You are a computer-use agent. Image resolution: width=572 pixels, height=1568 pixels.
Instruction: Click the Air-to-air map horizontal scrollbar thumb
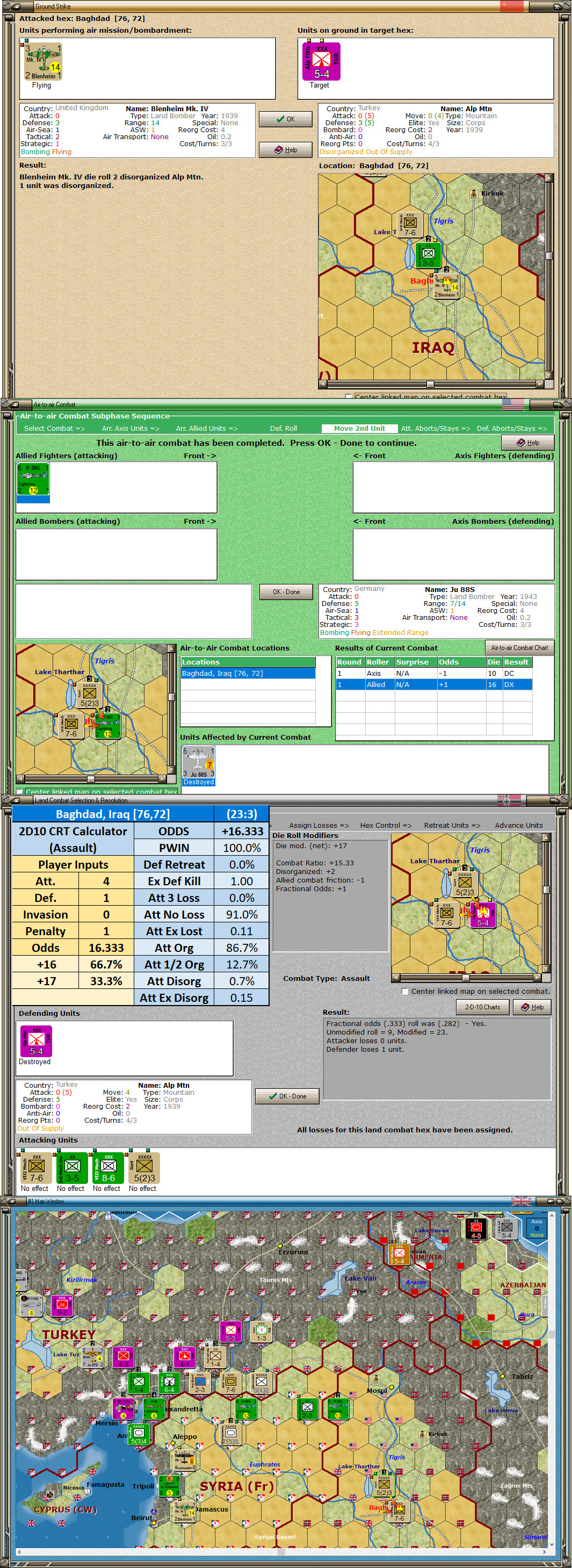click(91, 778)
